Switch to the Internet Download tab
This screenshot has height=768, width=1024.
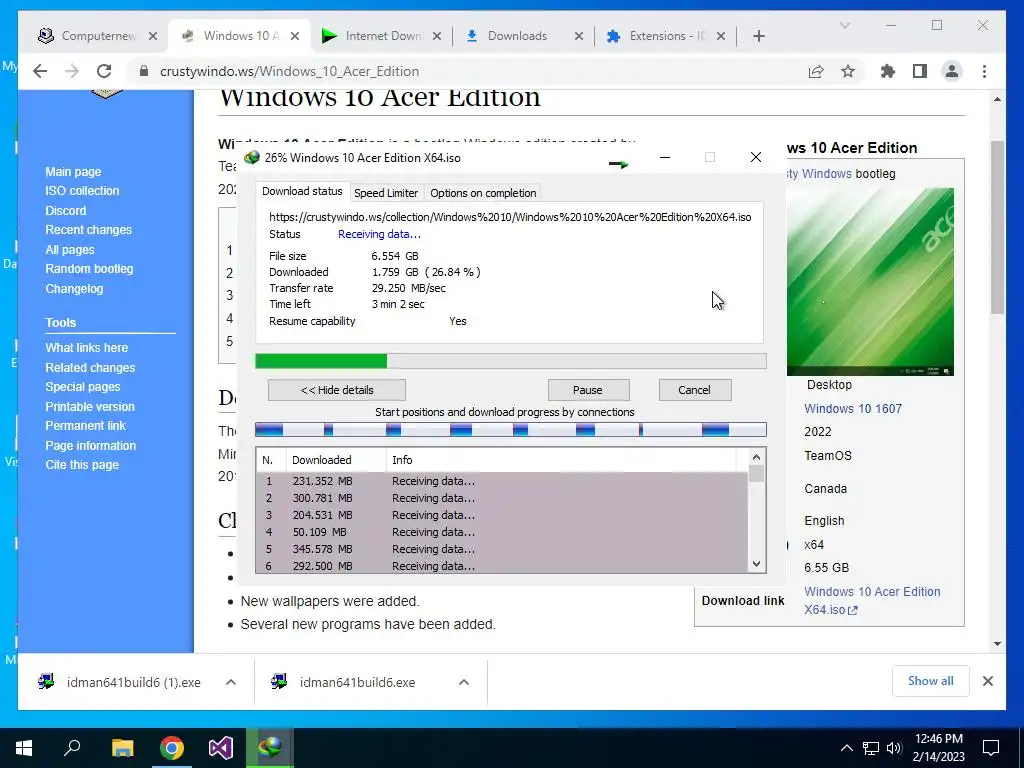pos(381,36)
